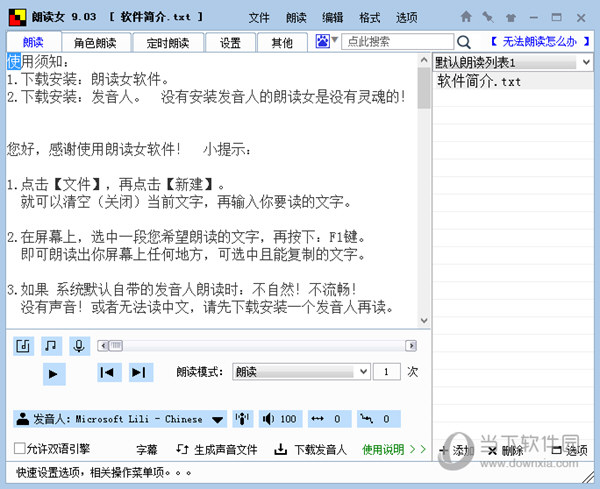
Task: Open the 朗读 menu in title bar
Action: pos(296,18)
